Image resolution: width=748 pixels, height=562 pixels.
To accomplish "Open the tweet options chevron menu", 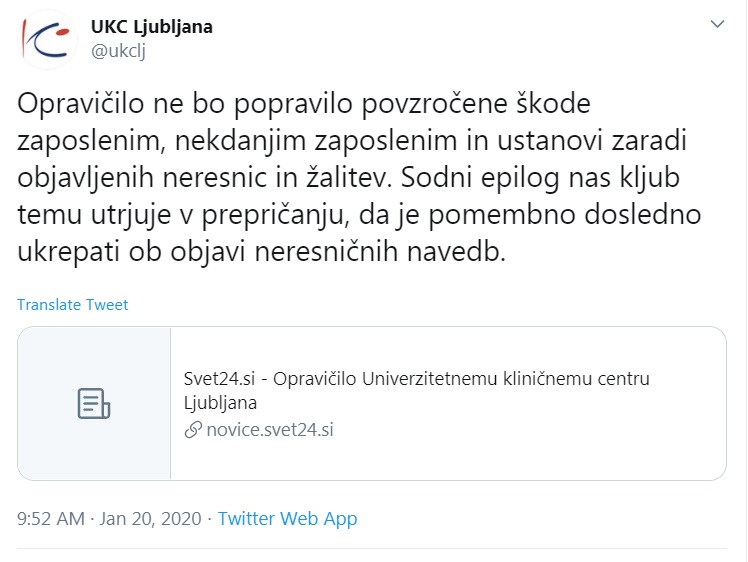I will pos(717,23).
